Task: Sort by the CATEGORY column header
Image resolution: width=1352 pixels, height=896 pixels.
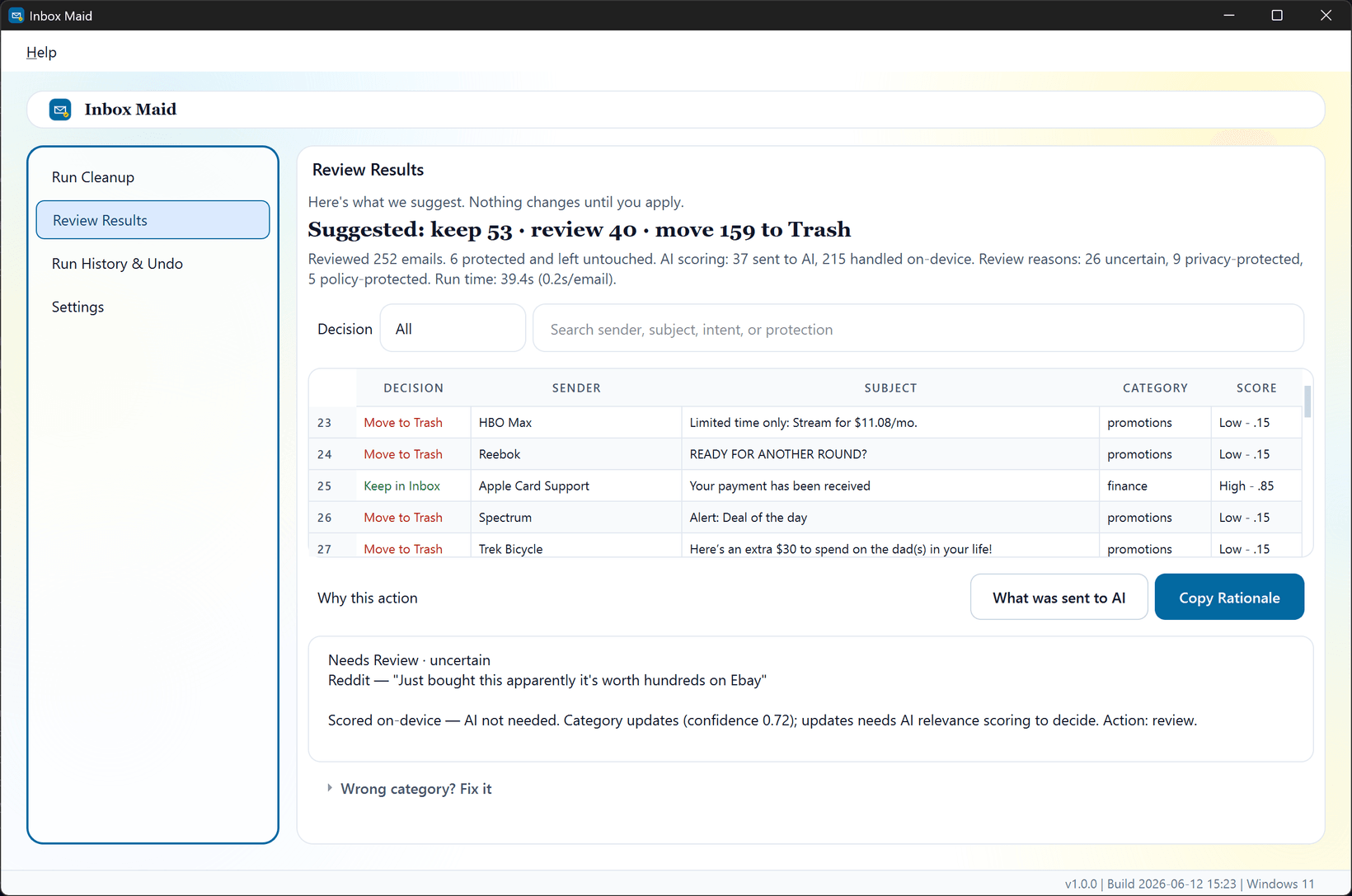Action: pyautogui.click(x=1155, y=387)
